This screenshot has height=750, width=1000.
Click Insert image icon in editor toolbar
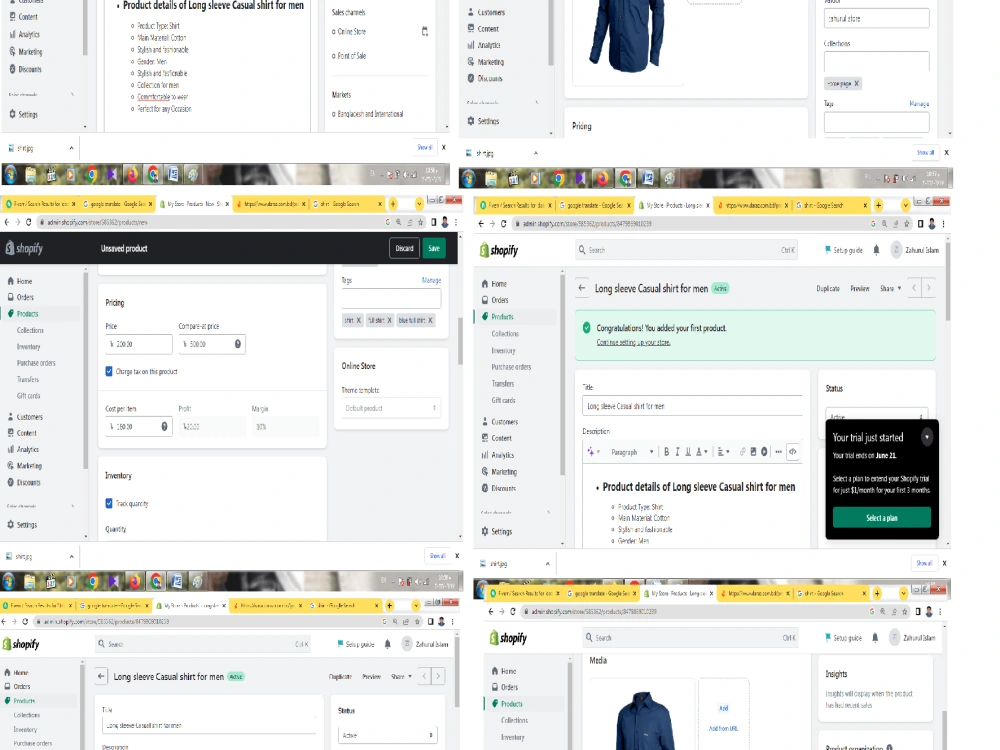tap(753, 452)
